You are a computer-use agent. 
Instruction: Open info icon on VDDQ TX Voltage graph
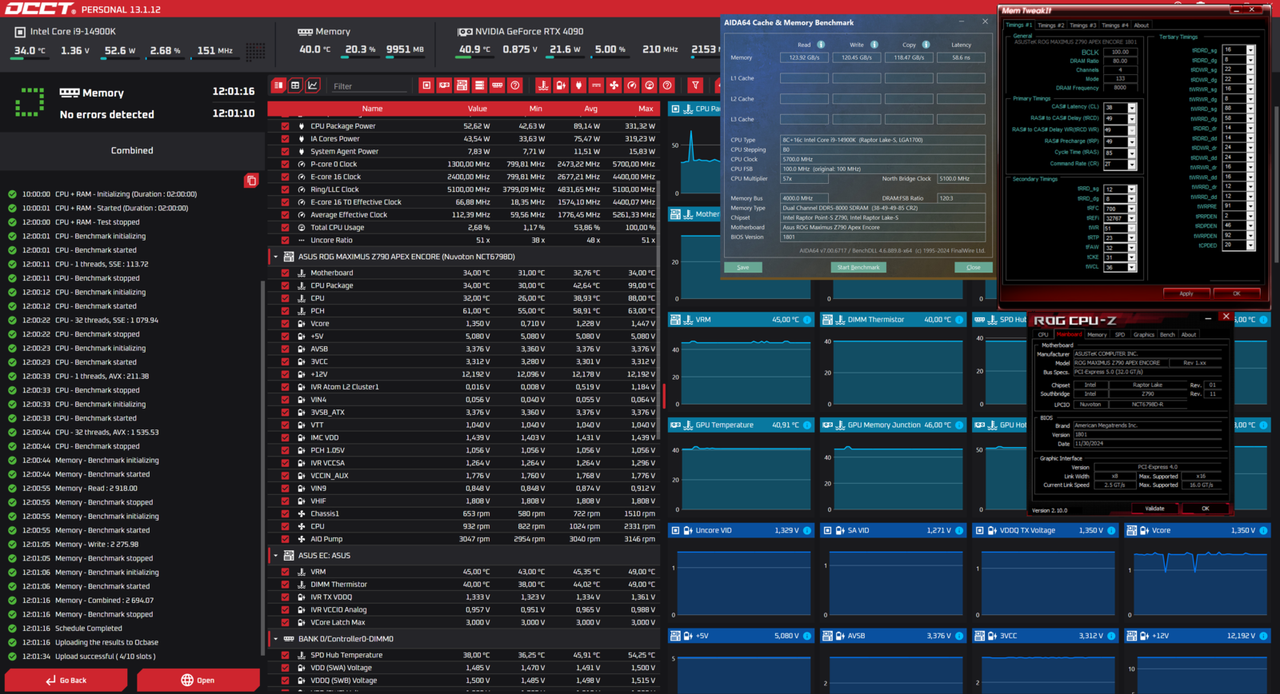1111,530
